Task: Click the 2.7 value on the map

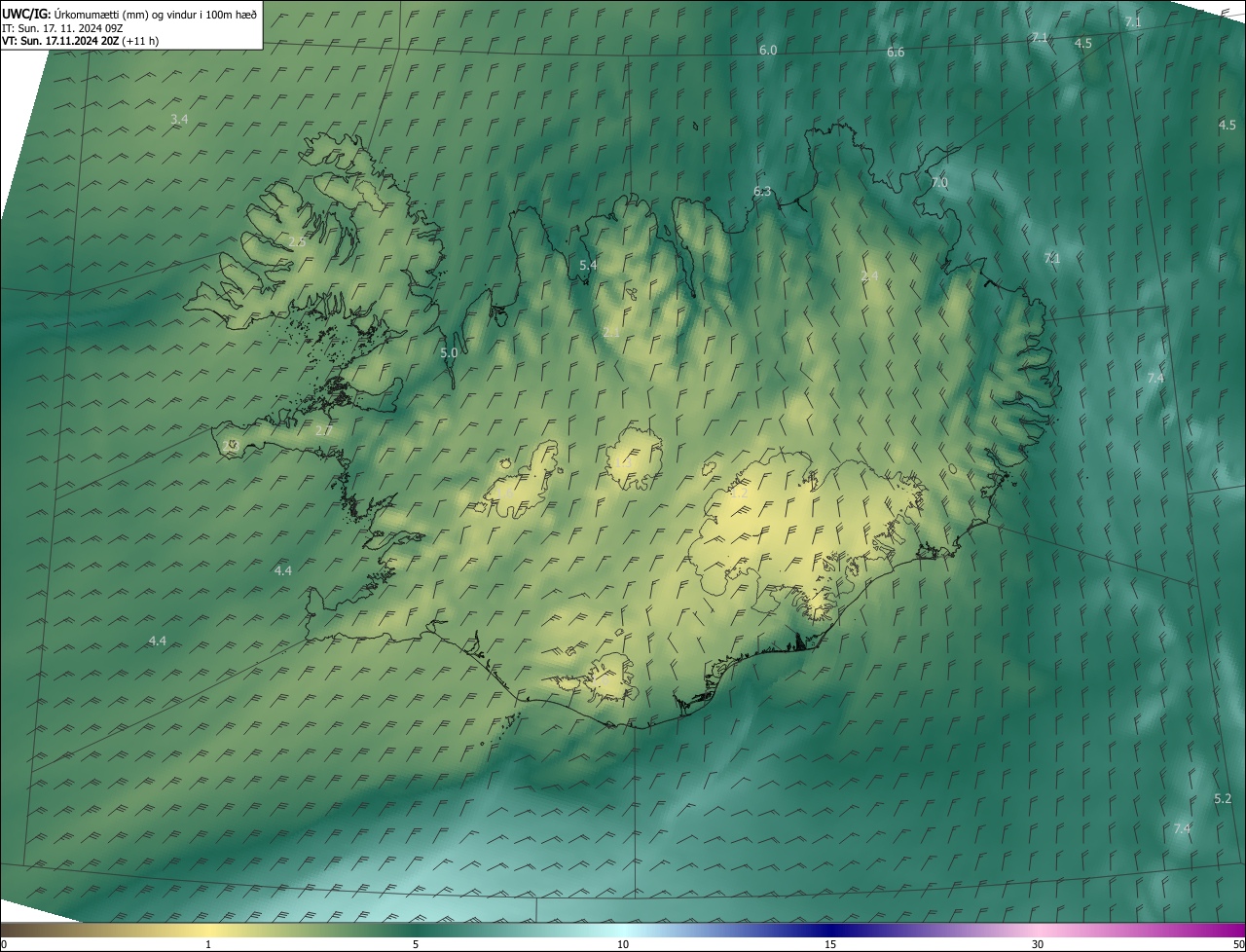Action: 324,430
